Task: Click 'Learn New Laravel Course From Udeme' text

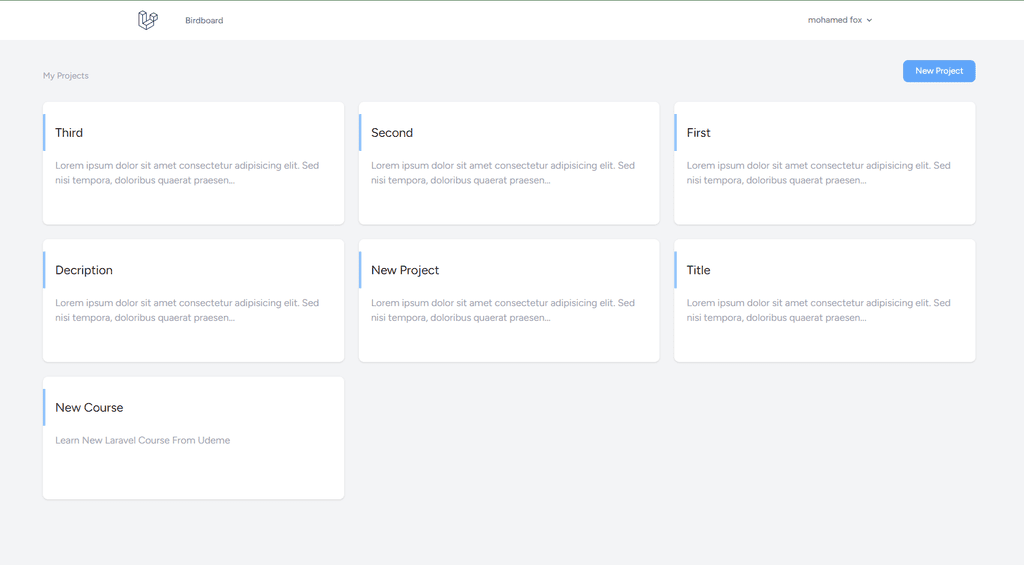Action: coord(142,440)
